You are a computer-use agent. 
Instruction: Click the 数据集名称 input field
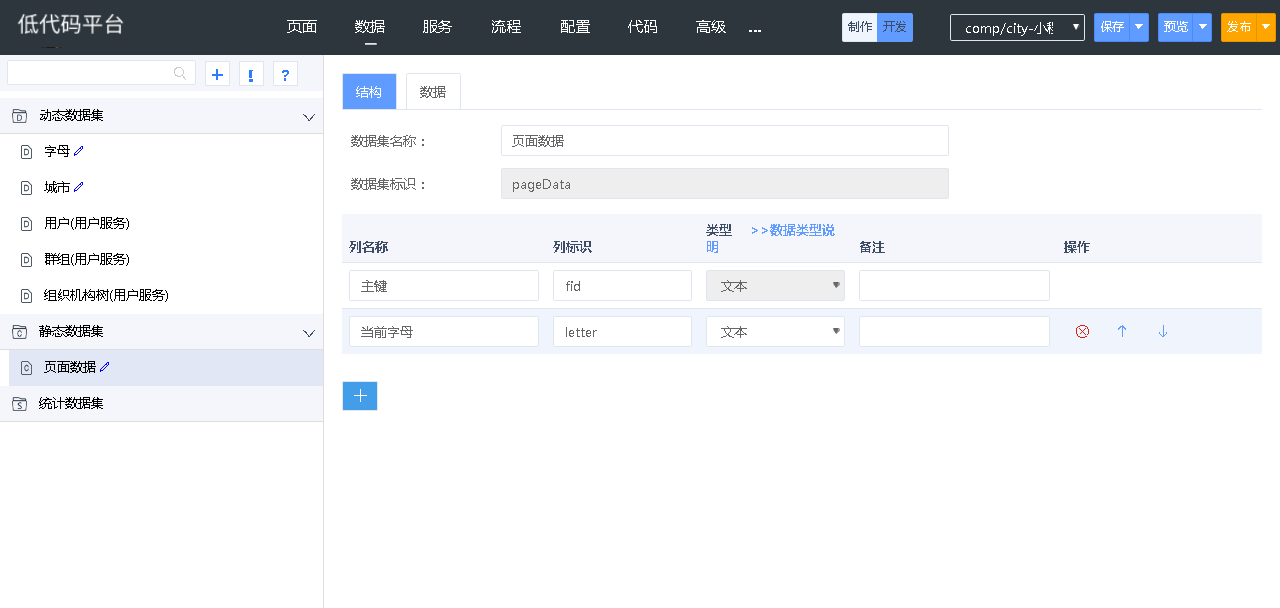click(x=724, y=141)
